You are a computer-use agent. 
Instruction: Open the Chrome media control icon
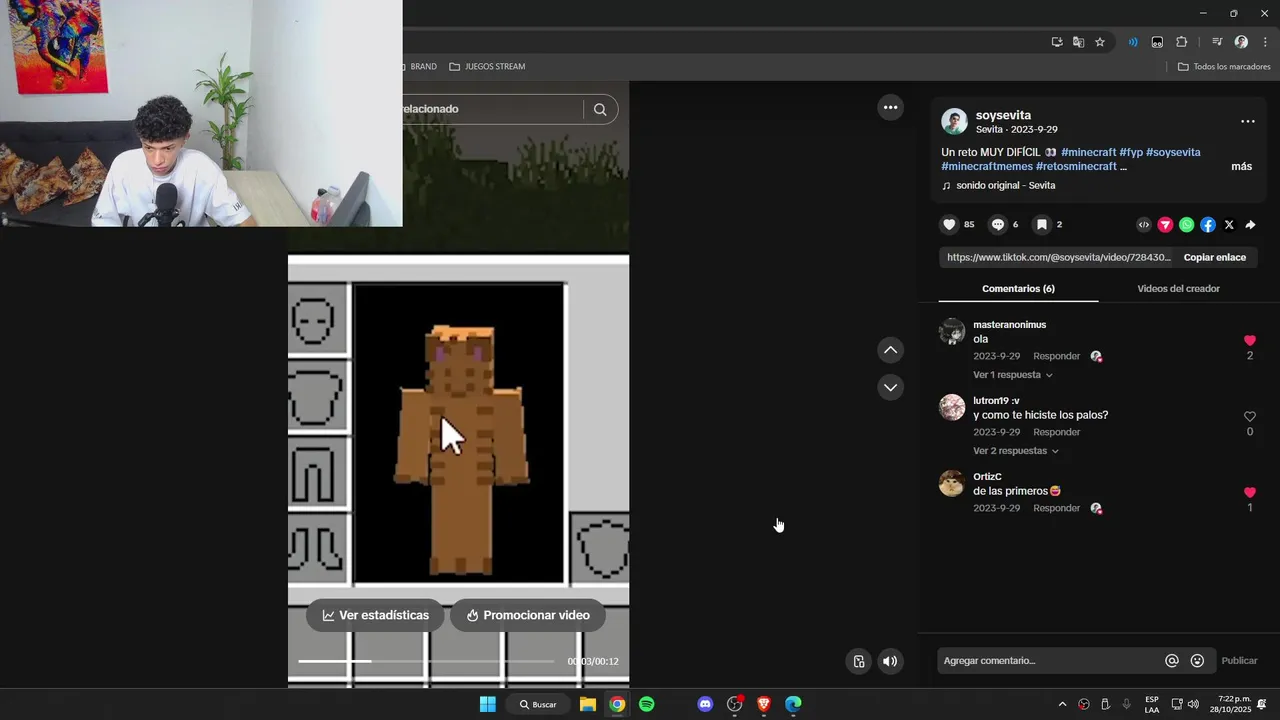click(x=1217, y=42)
